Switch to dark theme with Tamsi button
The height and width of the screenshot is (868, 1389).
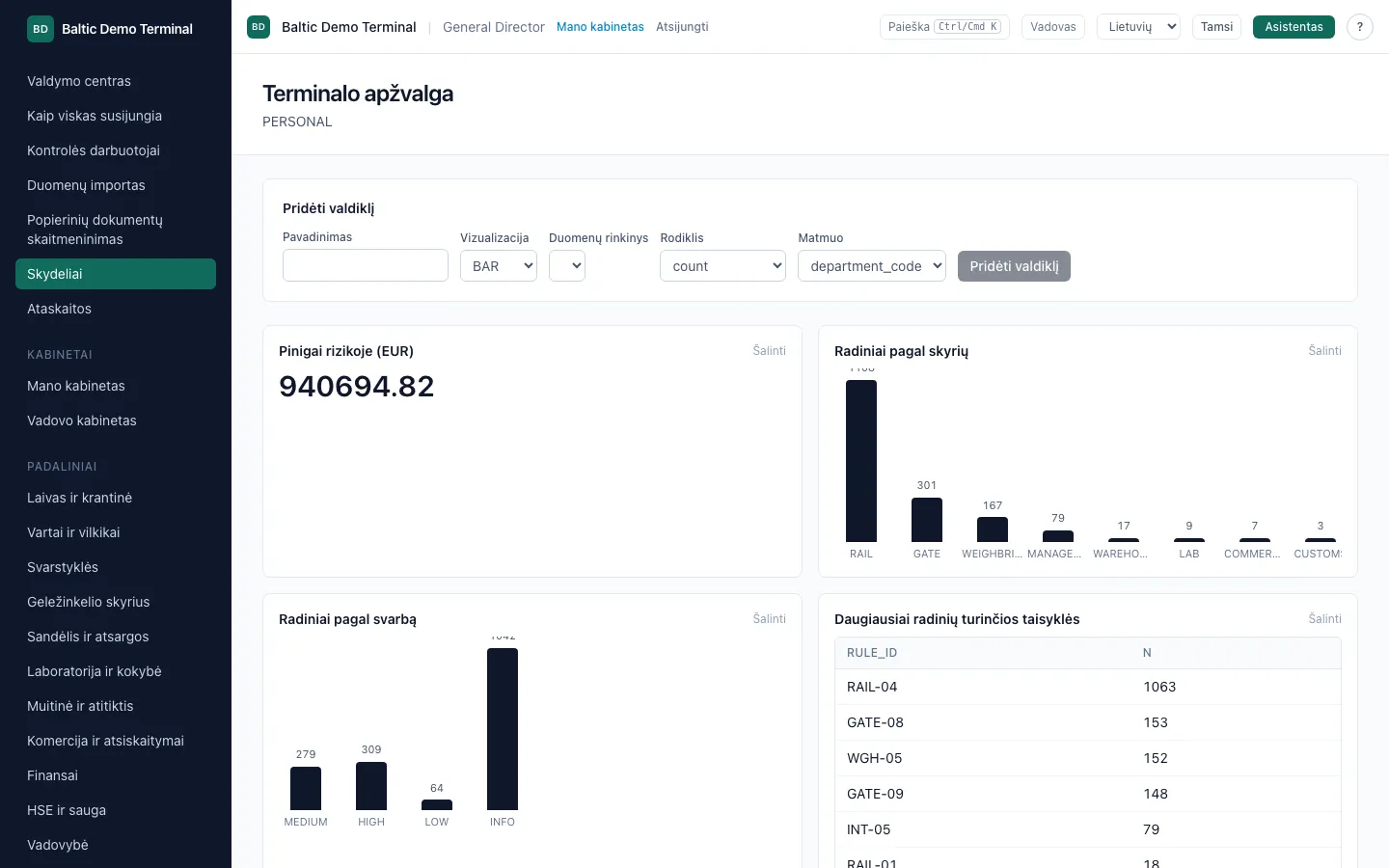[x=1216, y=27]
